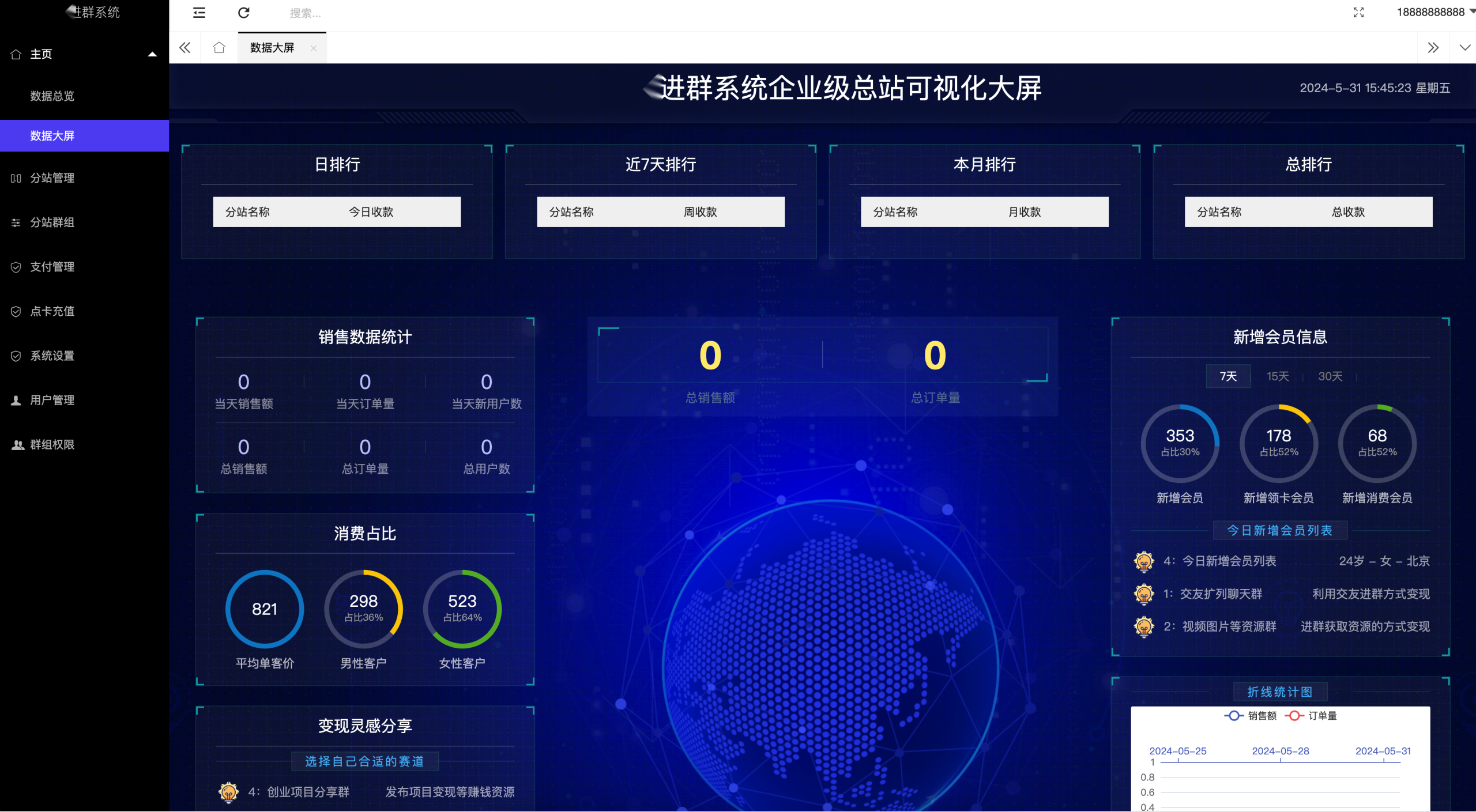The width and height of the screenshot is (1476, 812).
Task: Click the 系统设置 shield icon
Action: coord(16,356)
